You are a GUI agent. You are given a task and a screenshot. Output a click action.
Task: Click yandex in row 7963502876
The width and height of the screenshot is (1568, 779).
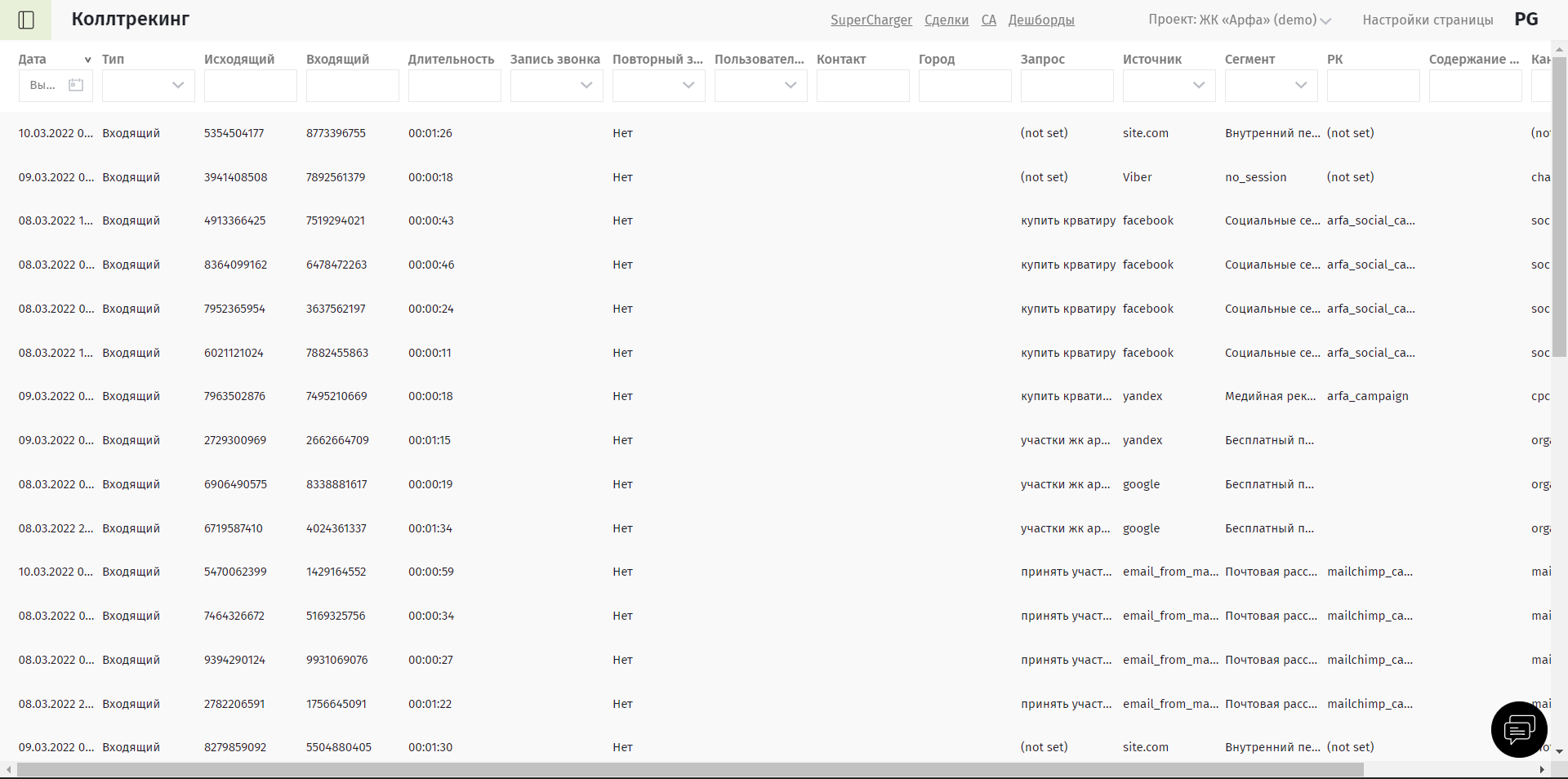click(x=1143, y=396)
